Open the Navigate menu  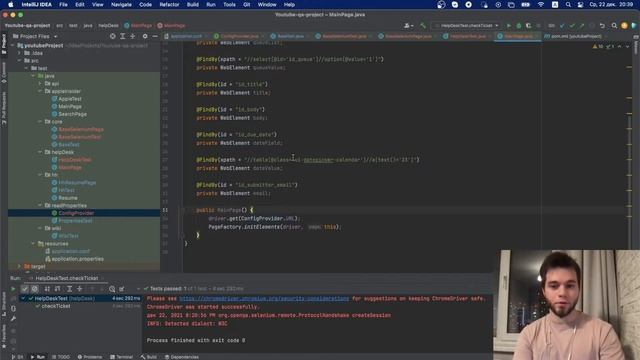[121, 4]
